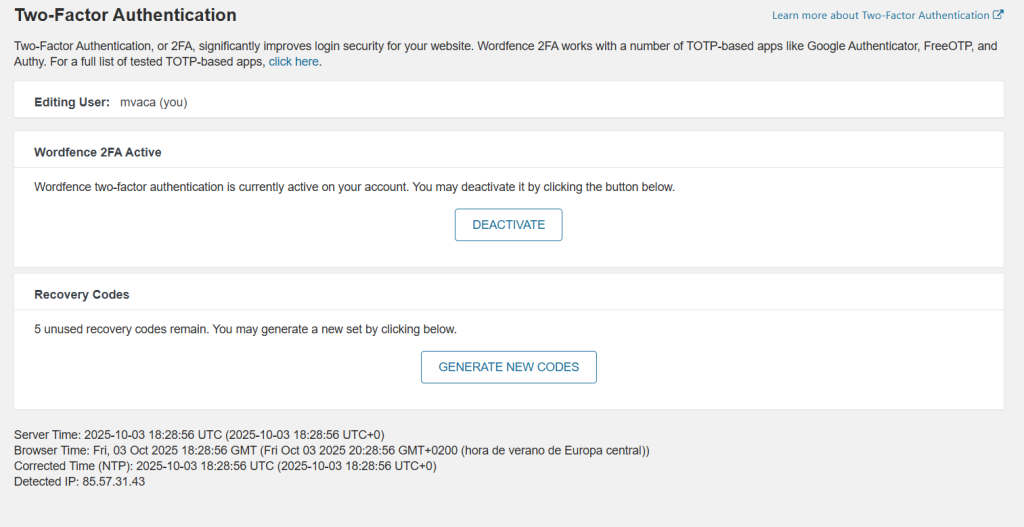Select the Two-Factor Authentication page heading
Screen dimensions: 1024x527
[125, 16]
